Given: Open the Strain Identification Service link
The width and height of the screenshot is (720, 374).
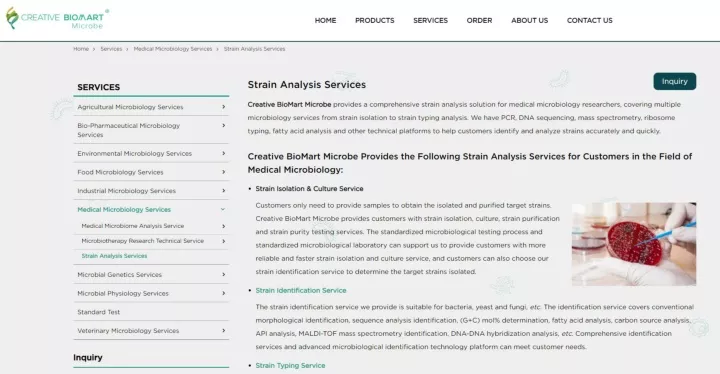Looking at the screenshot, I should pyautogui.click(x=301, y=290).
